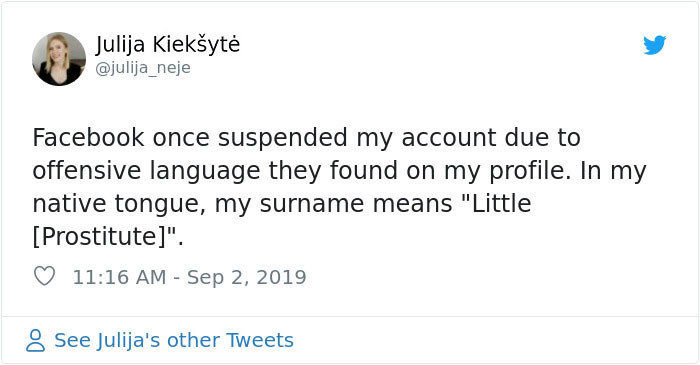Open Julija Kiekšytė's profile photo

pyautogui.click(x=58, y=58)
